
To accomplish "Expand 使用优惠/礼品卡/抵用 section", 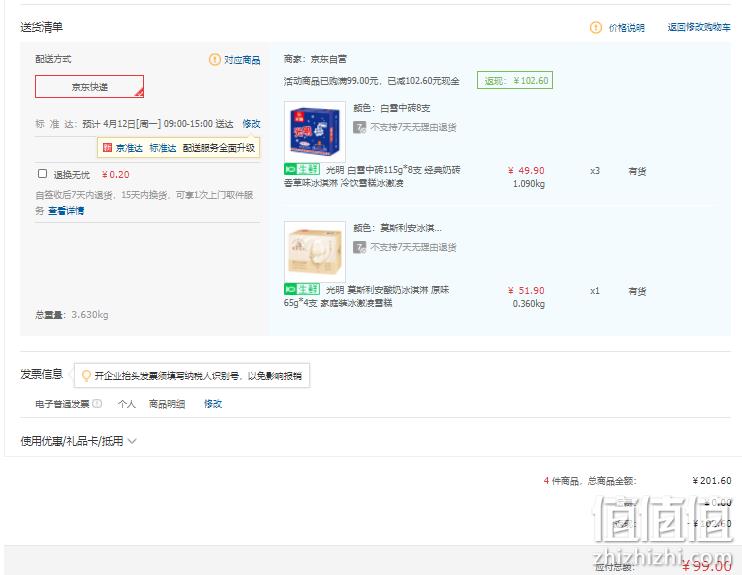I will tap(78, 441).
